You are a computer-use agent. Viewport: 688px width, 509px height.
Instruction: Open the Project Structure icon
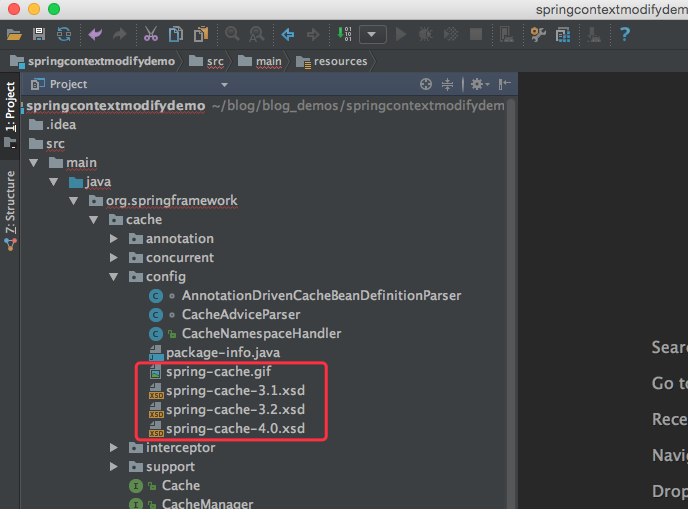(563, 34)
